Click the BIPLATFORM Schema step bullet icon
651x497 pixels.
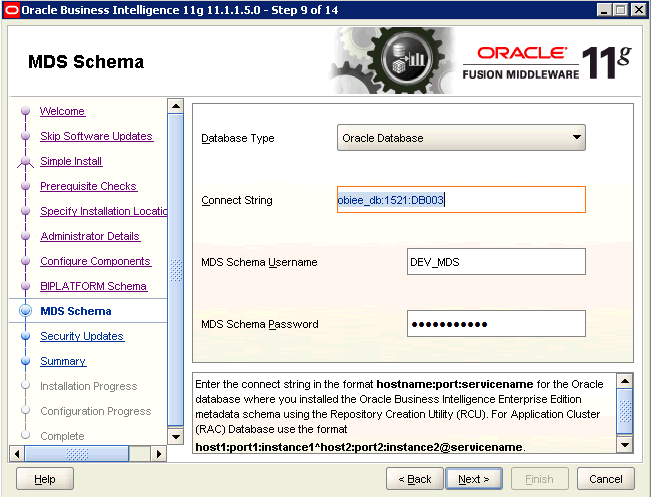coord(25,286)
